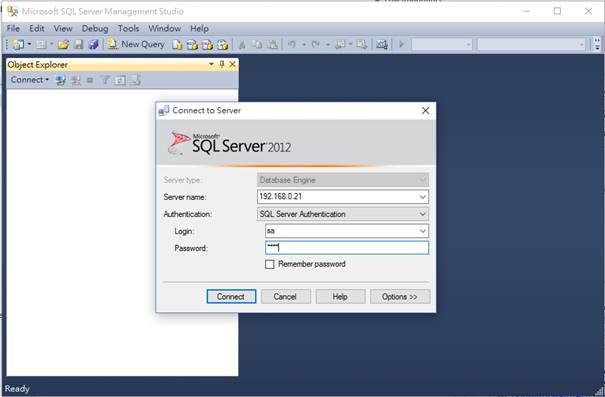Open the Server name dropdown list

click(422, 197)
